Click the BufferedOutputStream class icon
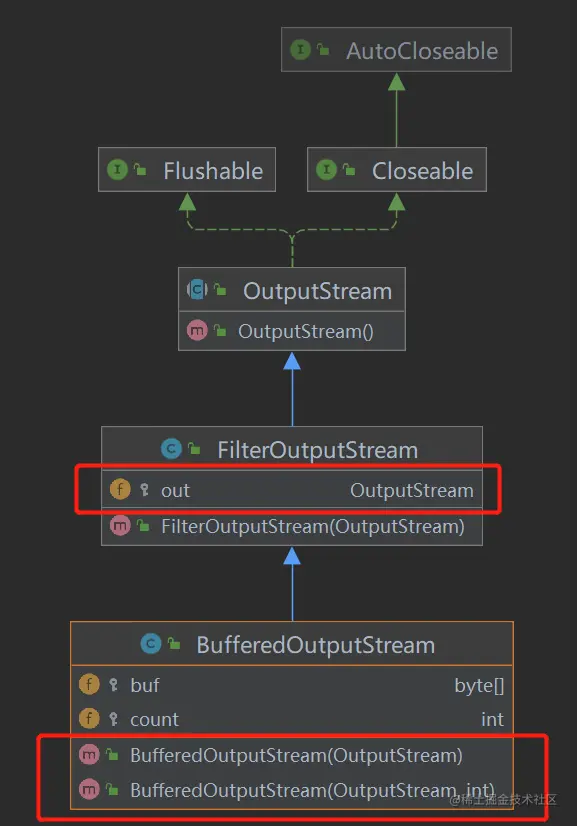Screen dimensions: 577x826 151,644
